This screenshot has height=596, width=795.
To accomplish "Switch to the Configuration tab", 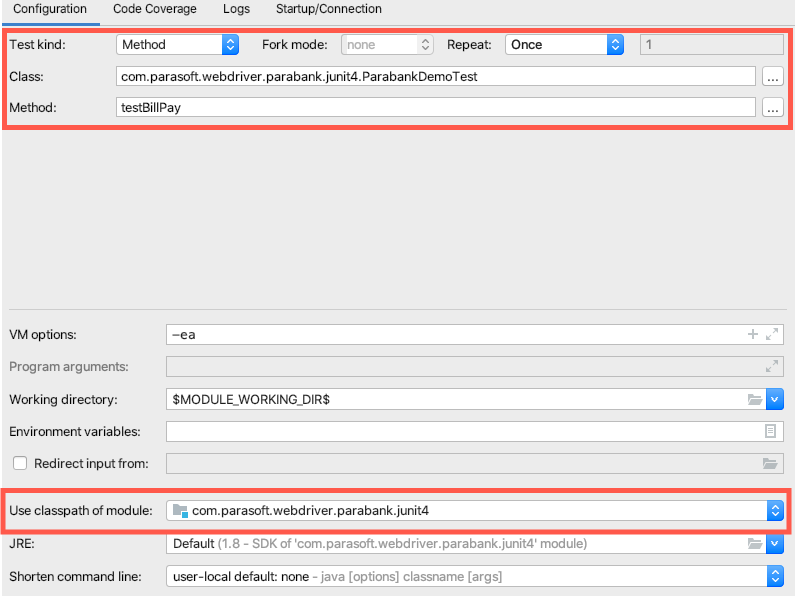I will [x=50, y=9].
